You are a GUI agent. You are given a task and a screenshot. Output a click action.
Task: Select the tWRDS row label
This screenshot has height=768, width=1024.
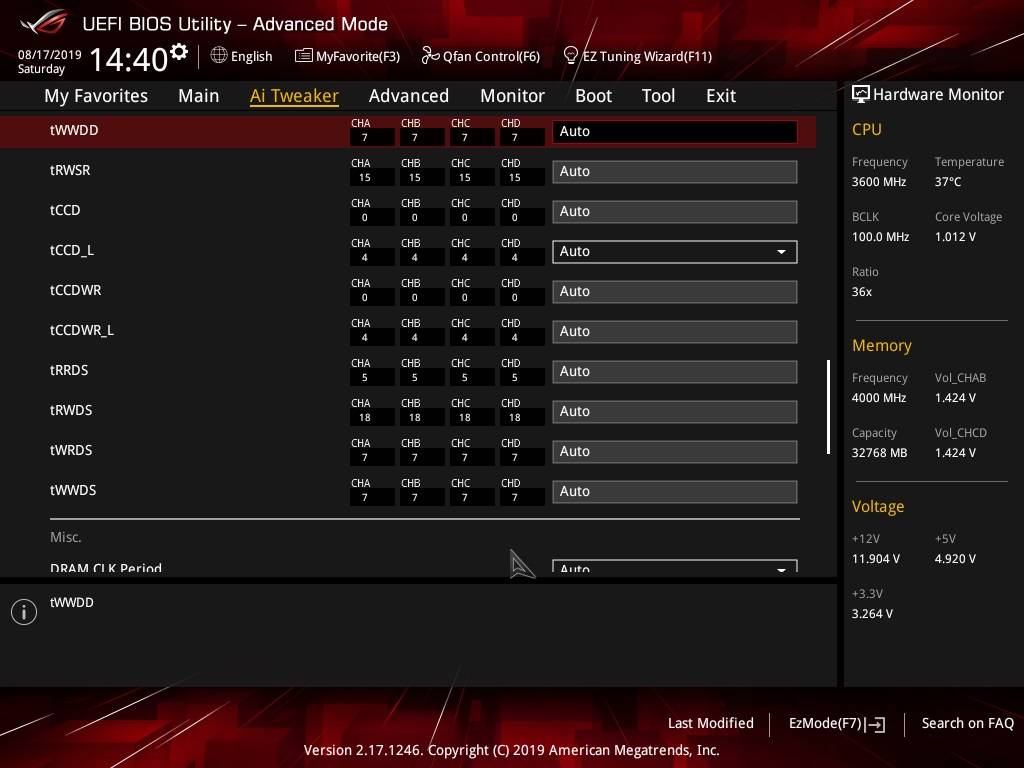(x=71, y=450)
